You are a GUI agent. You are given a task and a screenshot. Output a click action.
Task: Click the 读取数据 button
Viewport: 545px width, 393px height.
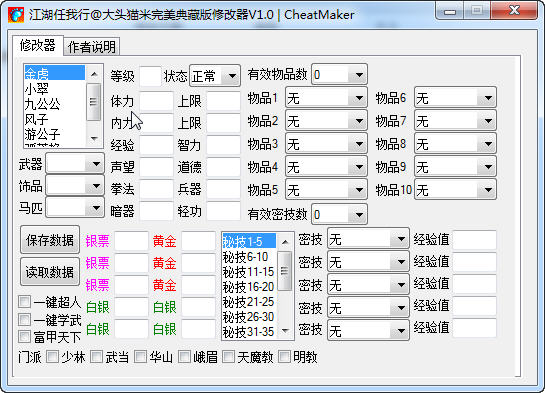pyautogui.click(x=50, y=272)
